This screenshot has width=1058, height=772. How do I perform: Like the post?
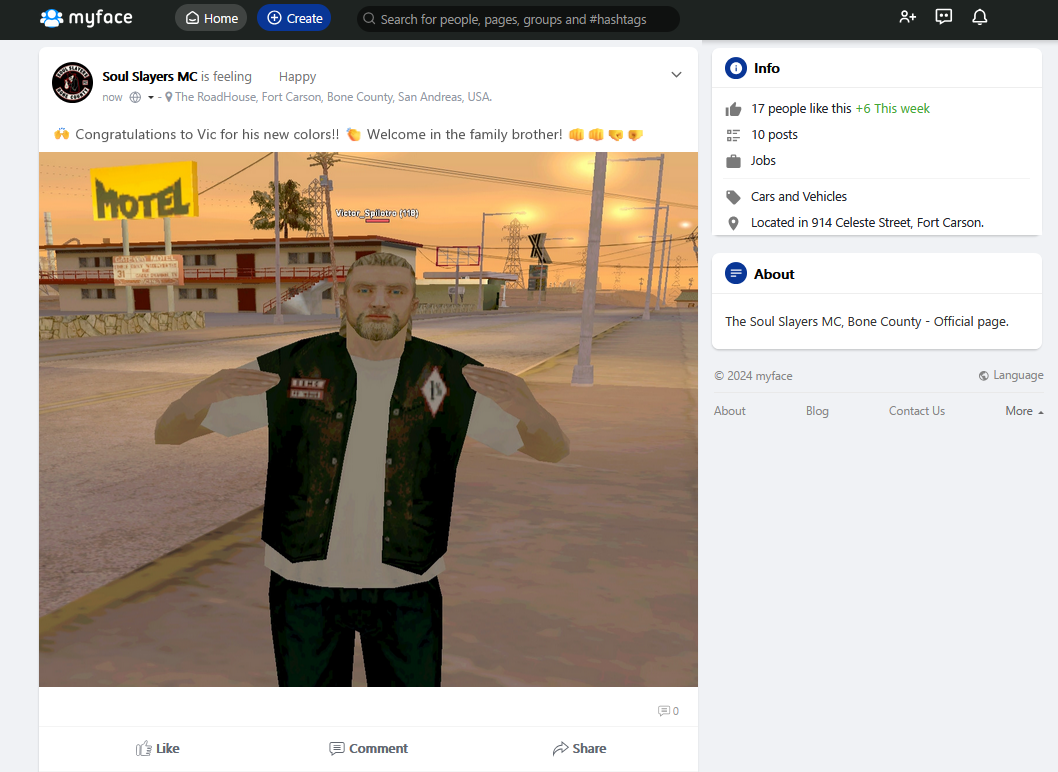pyautogui.click(x=157, y=748)
